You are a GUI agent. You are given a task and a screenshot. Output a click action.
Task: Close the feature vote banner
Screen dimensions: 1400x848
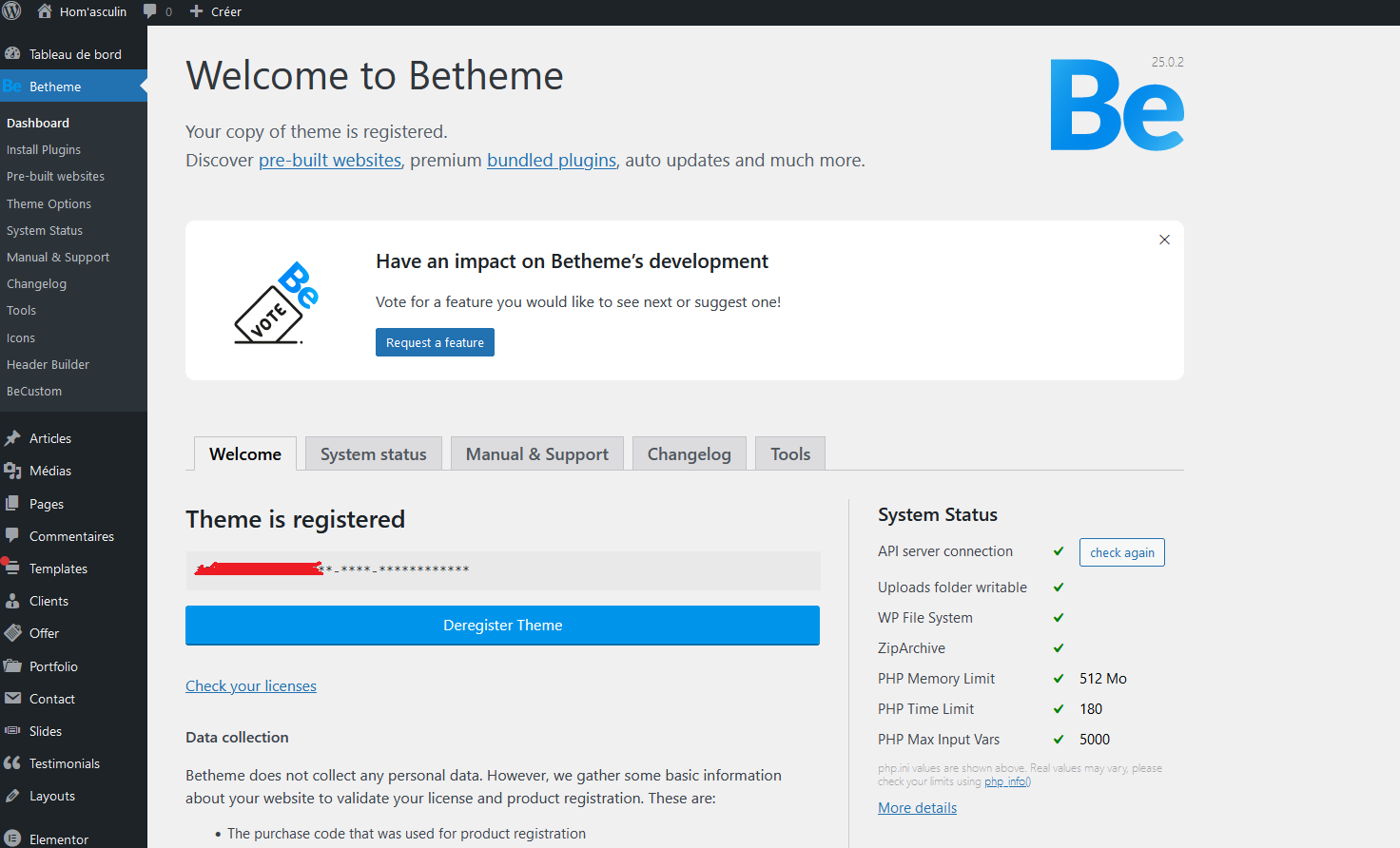[1164, 240]
